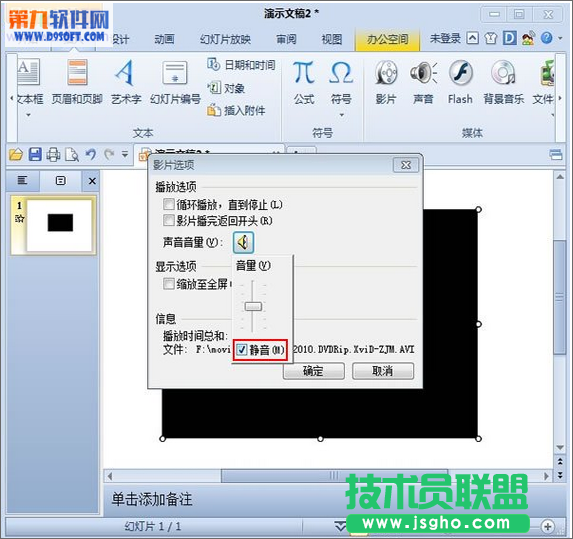Insert WordArt (艺术字)
Image resolution: width=573 pixels, height=539 pixels.
click(x=126, y=81)
